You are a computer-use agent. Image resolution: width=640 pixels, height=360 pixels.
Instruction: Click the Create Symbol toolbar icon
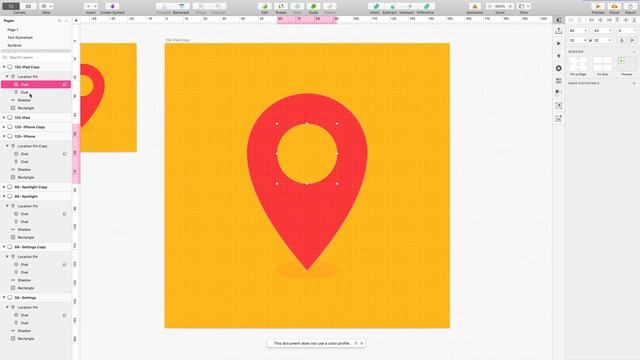[x=112, y=7]
